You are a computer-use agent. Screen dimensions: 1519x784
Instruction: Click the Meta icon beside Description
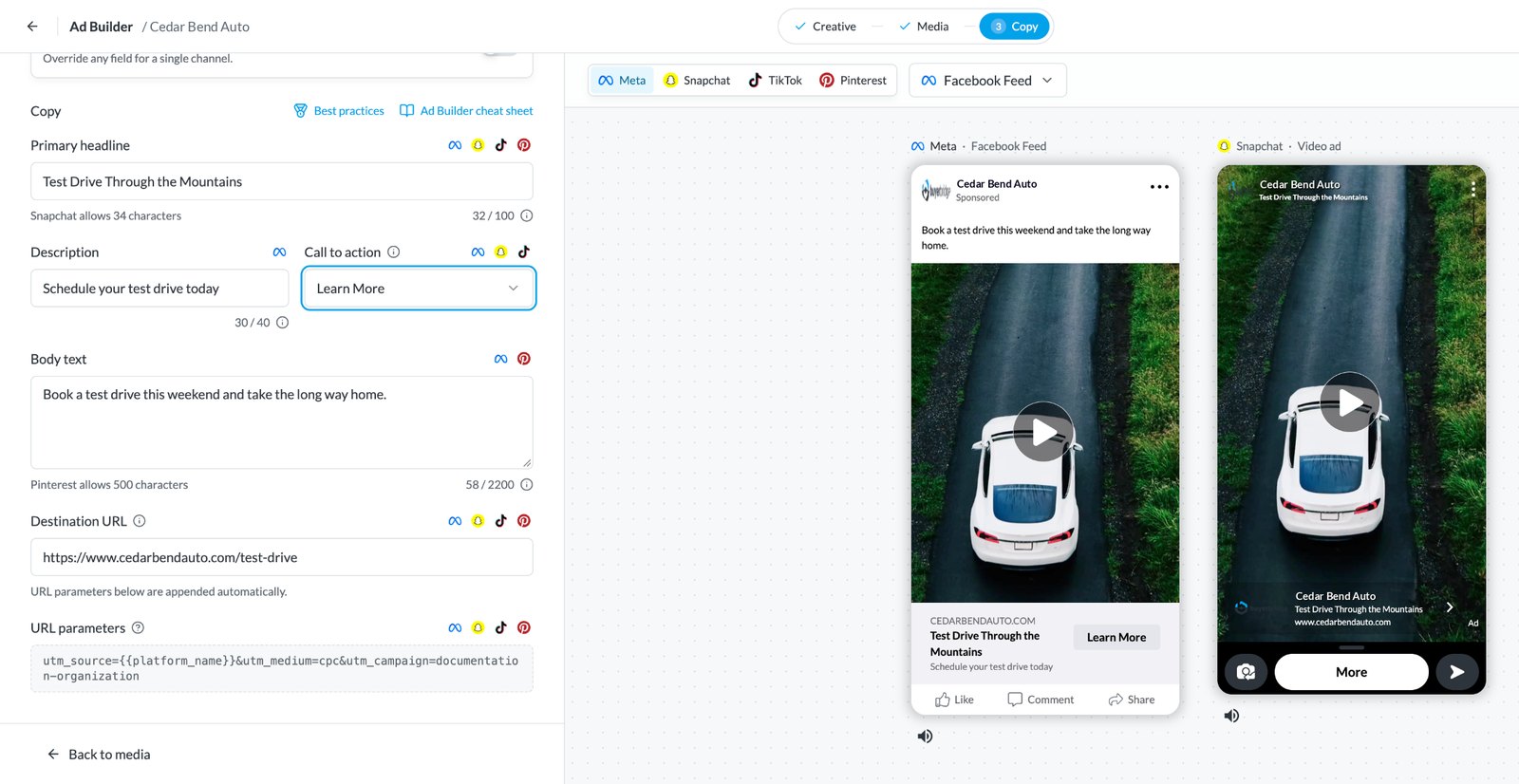(x=279, y=252)
